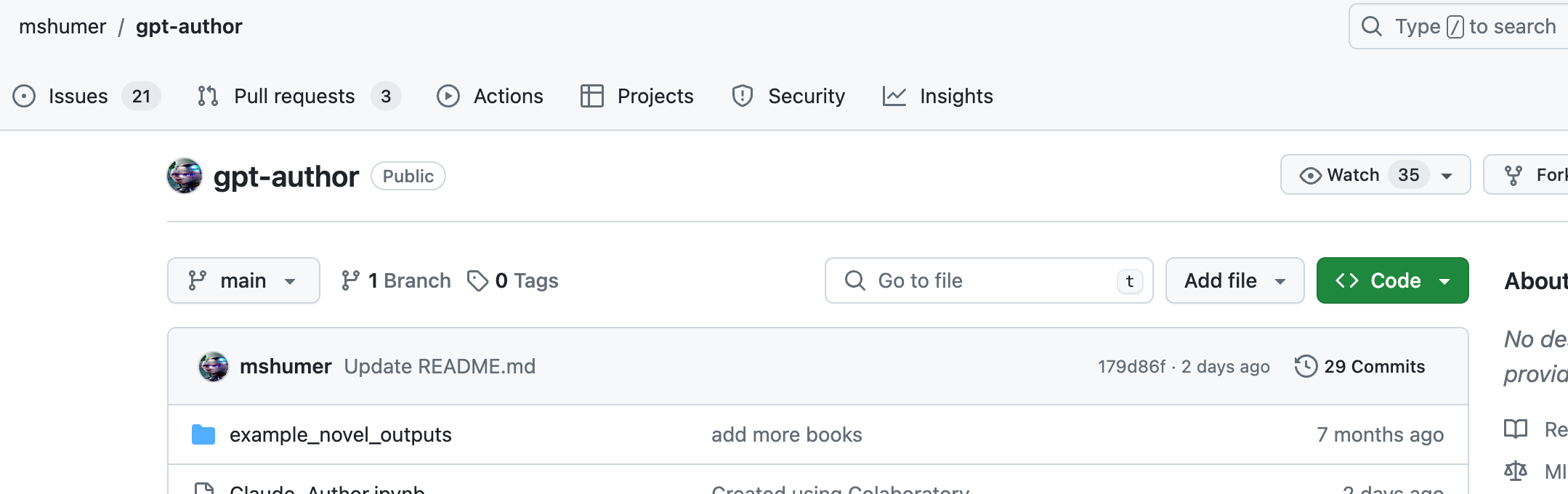Image resolution: width=1568 pixels, height=494 pixels.
Task: Click the mshumer avatar beside the commit message
Action: pyautogui.click(x=214, y=367)
